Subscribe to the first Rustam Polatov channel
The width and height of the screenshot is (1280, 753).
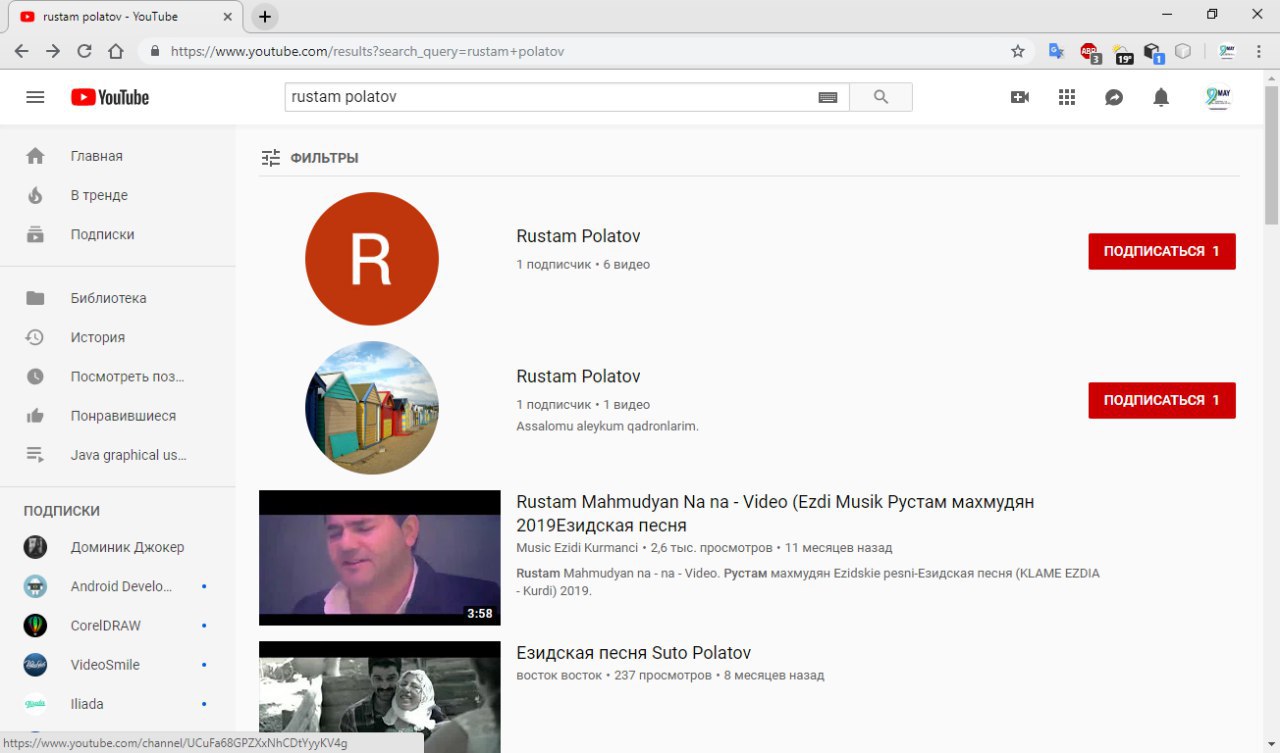tap(1162, 251)
